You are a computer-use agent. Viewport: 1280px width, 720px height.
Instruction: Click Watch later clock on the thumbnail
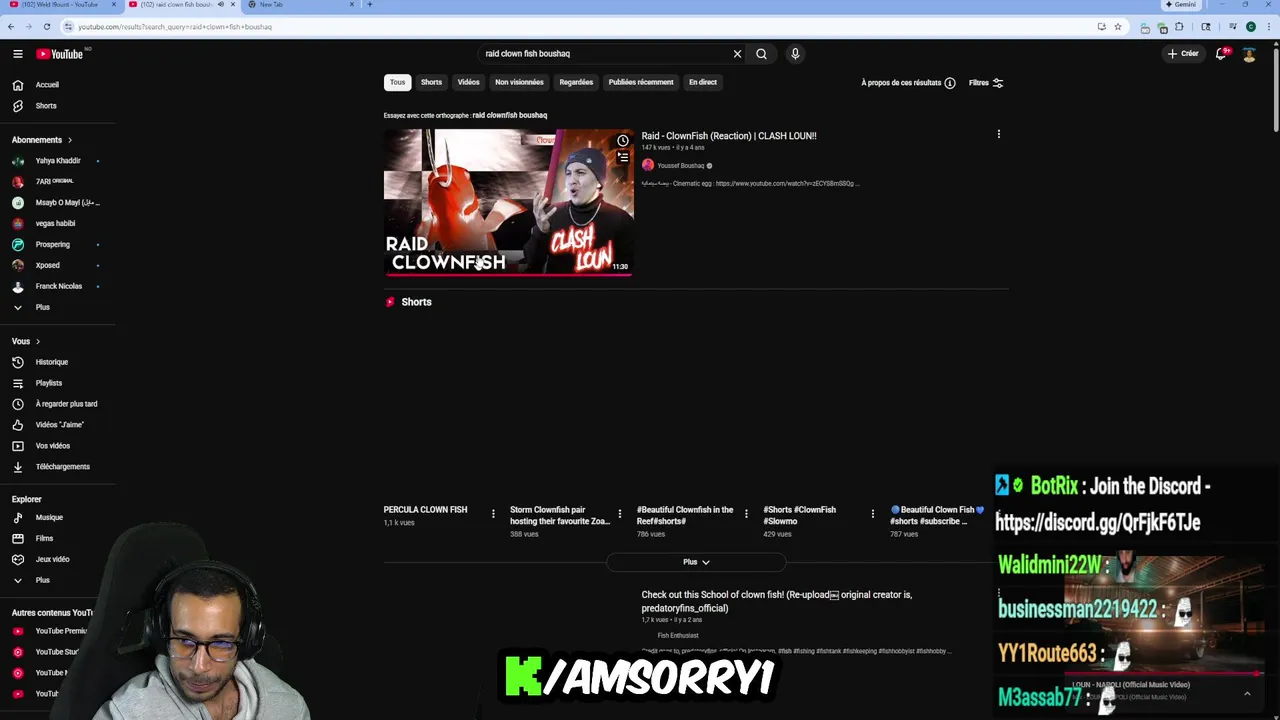623,141
